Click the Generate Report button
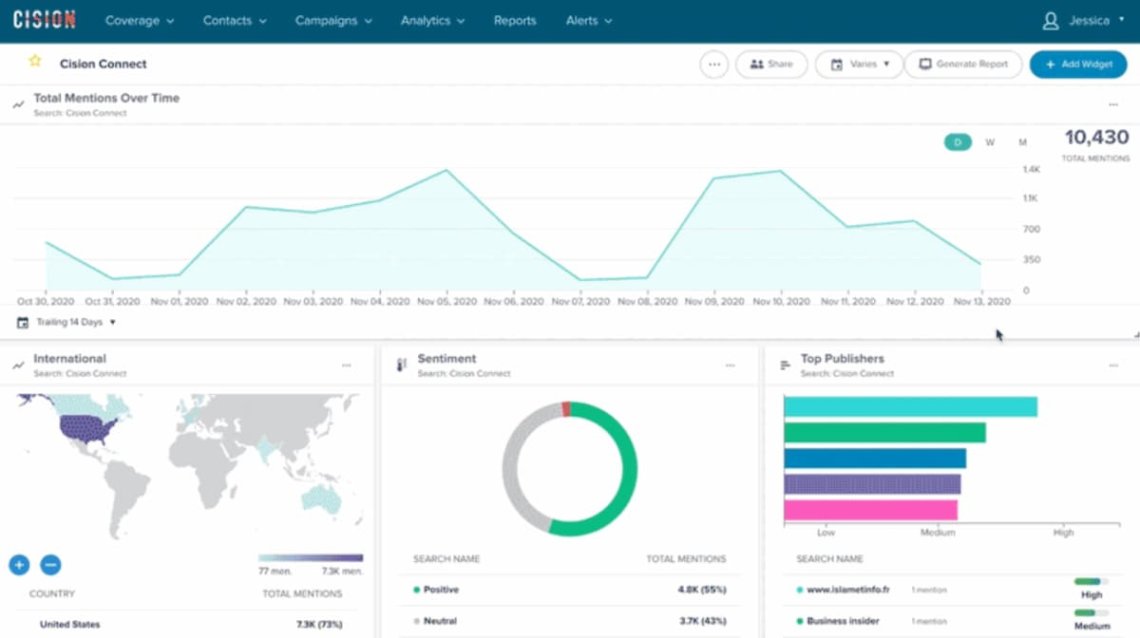The image size is (1140, 638). (963, 64)
